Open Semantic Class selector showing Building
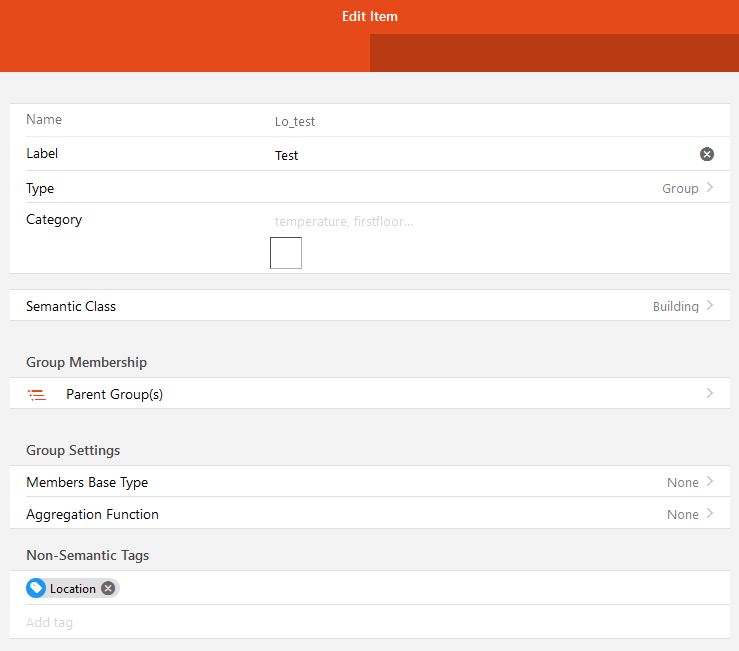 (x=370, y=306)
